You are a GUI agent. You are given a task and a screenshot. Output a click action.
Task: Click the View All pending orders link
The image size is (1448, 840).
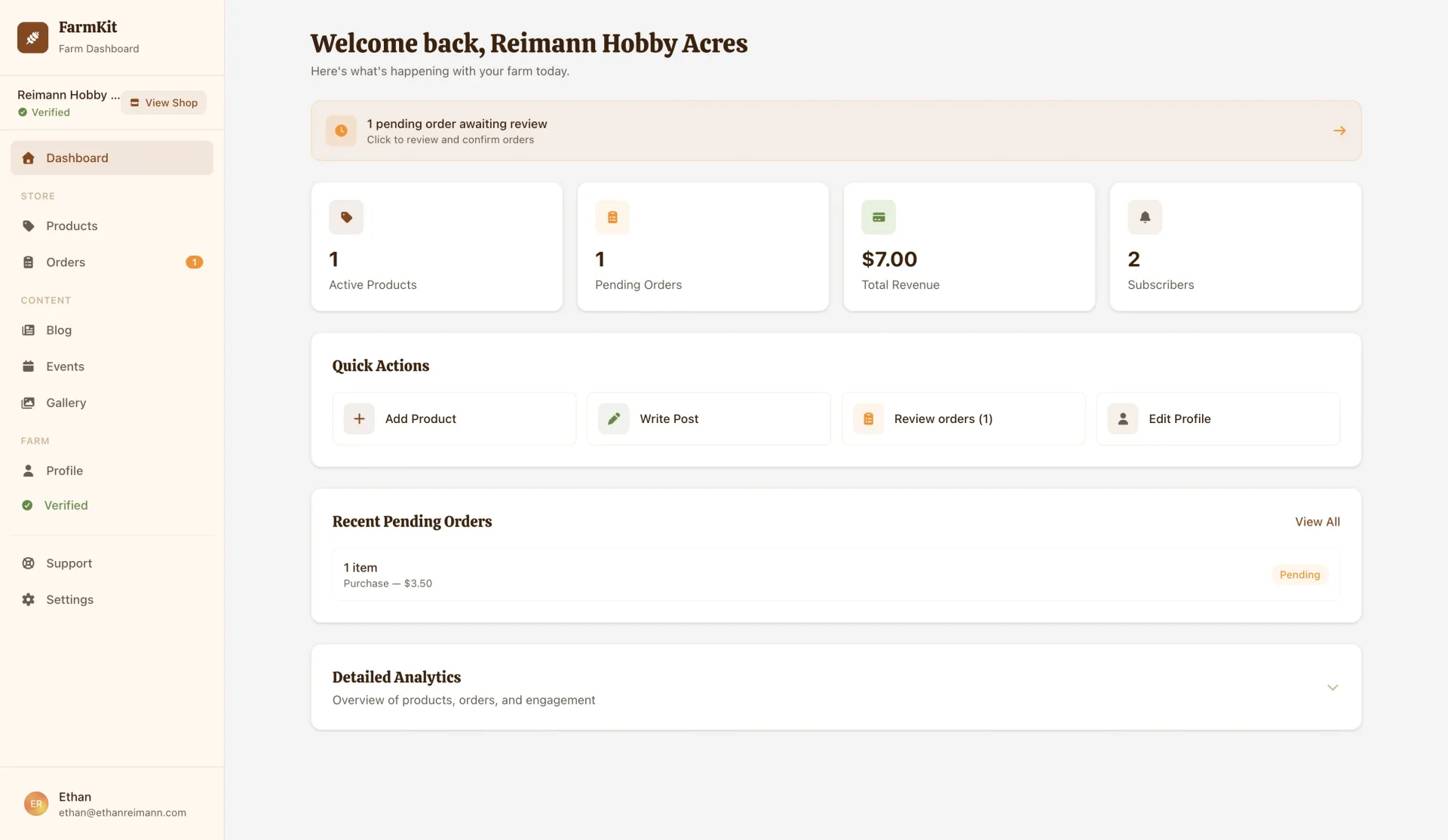[x=1317, y=521]
